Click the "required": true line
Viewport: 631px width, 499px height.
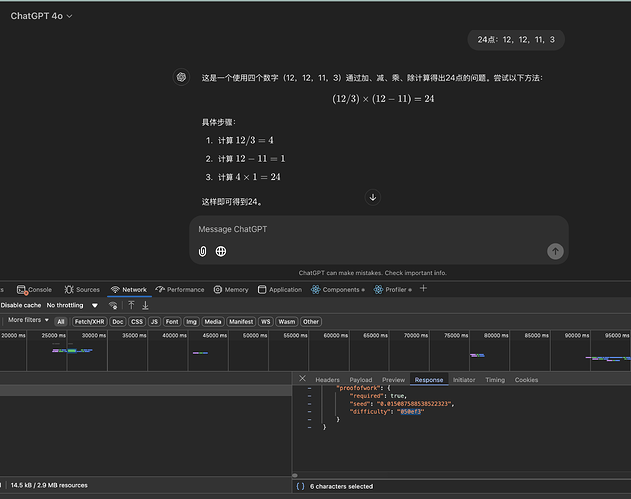(378, 396)
